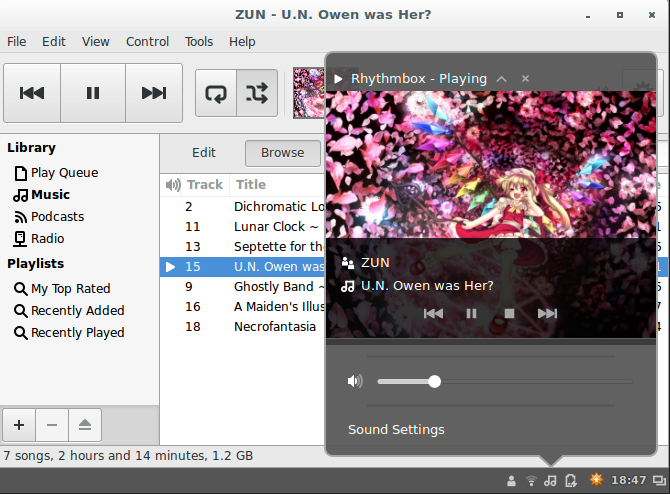Click the user icon in system tray

511,481
